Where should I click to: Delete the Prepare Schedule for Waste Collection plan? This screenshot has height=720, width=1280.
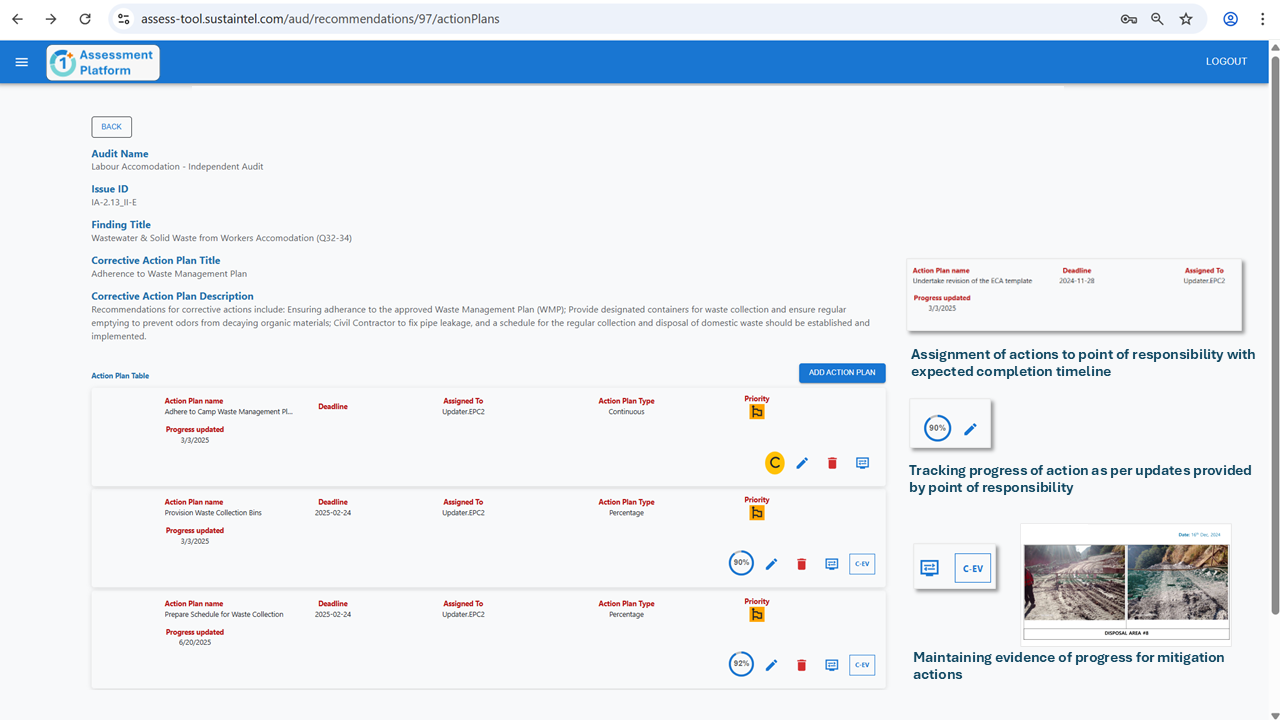coord(801,665)
